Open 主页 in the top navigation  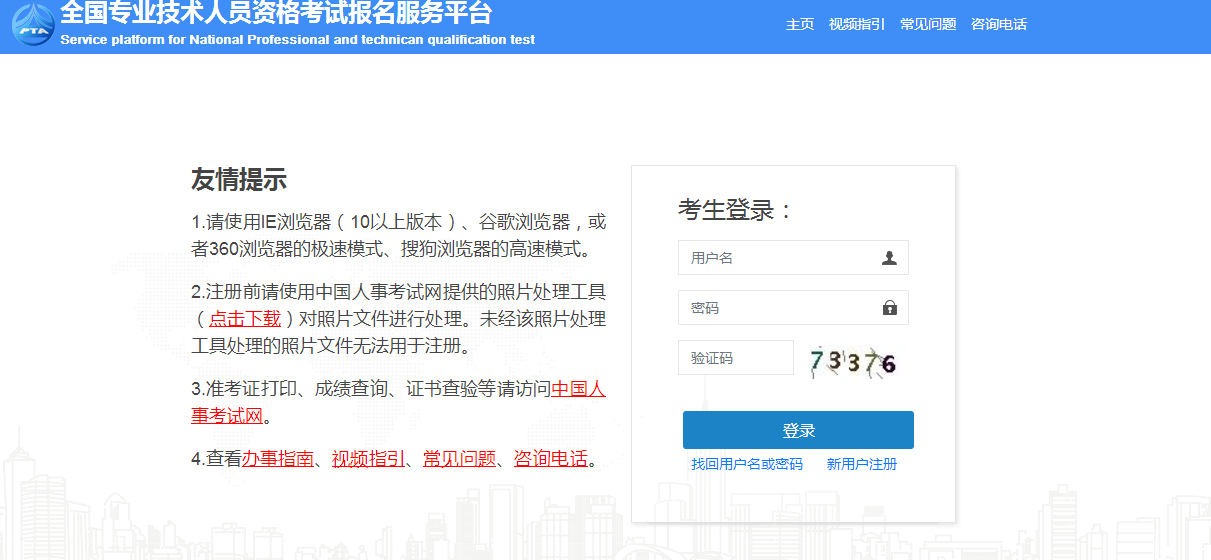click(x=800, y=24)
